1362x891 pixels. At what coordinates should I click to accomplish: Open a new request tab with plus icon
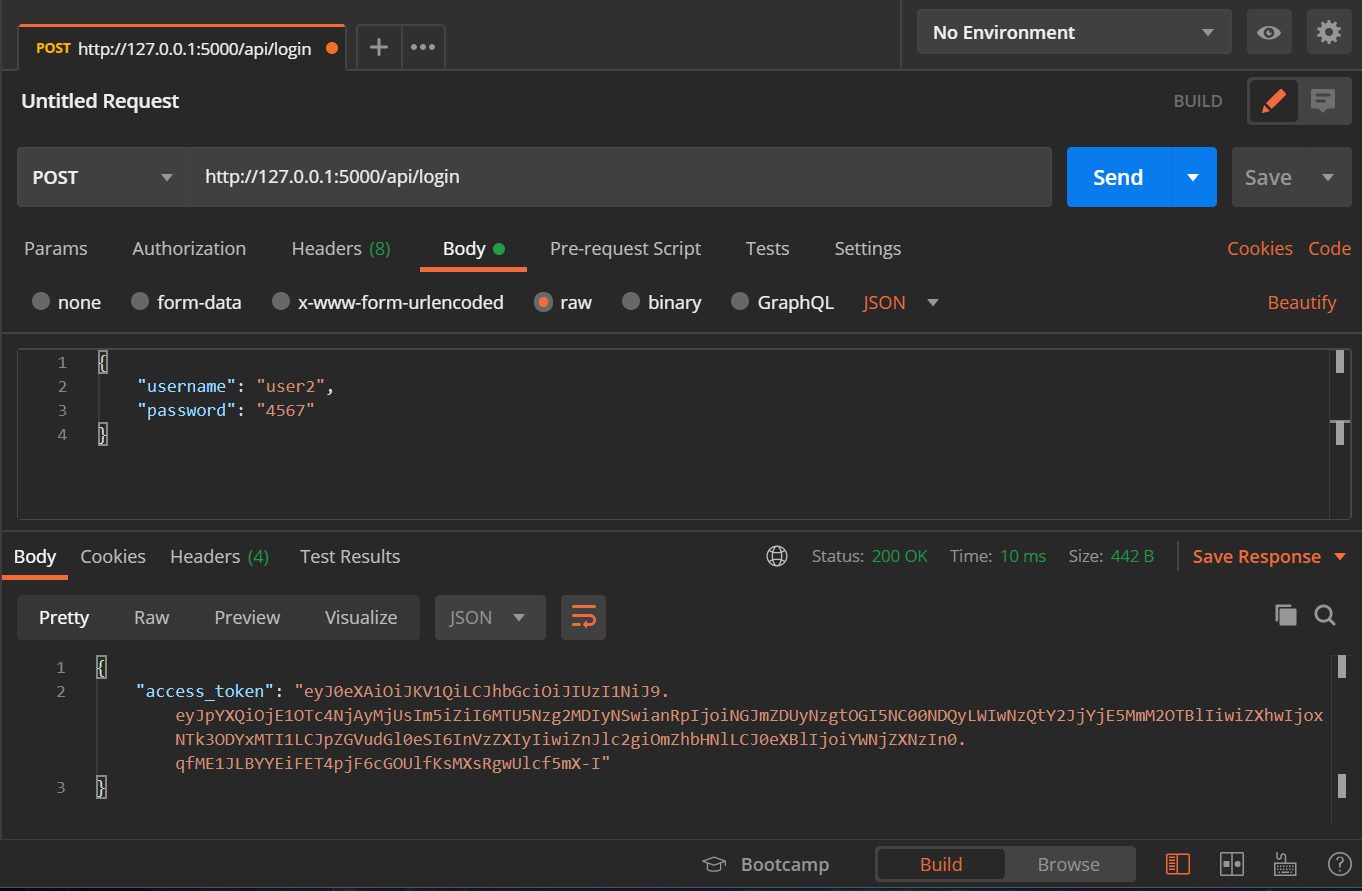379,47
